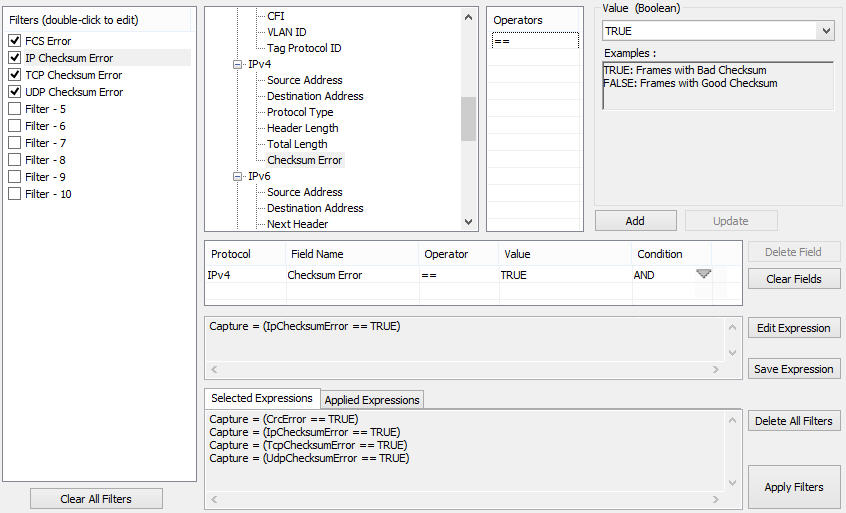Select IPv4 Destination Address field
846x513 pixels.
click(315, 96)
